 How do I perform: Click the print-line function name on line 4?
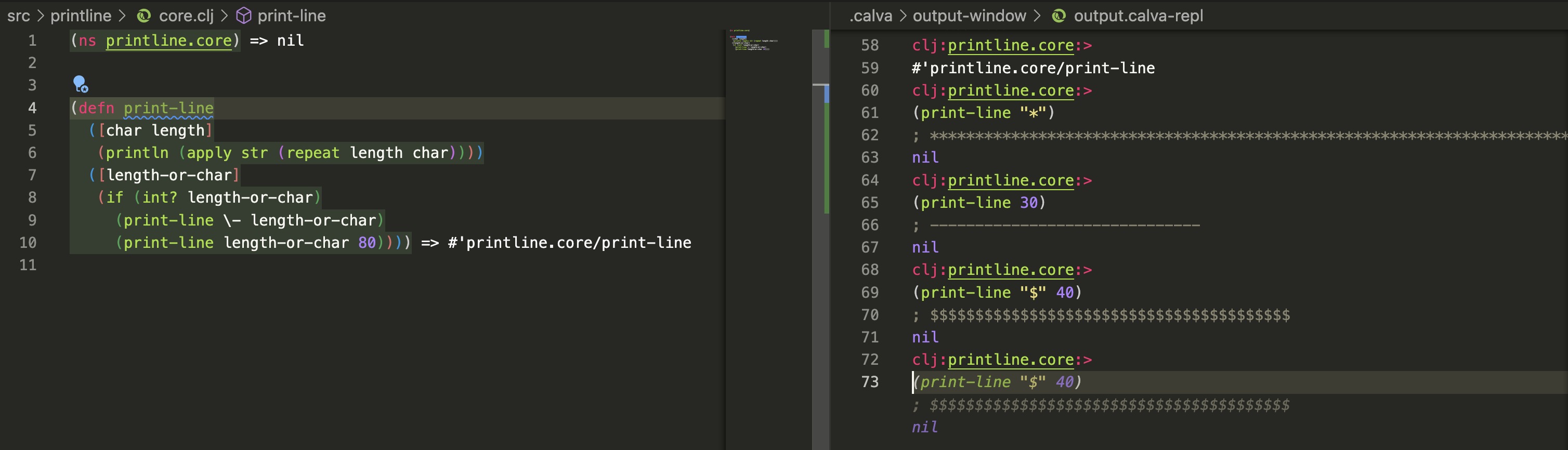click(x=168, y=108)
